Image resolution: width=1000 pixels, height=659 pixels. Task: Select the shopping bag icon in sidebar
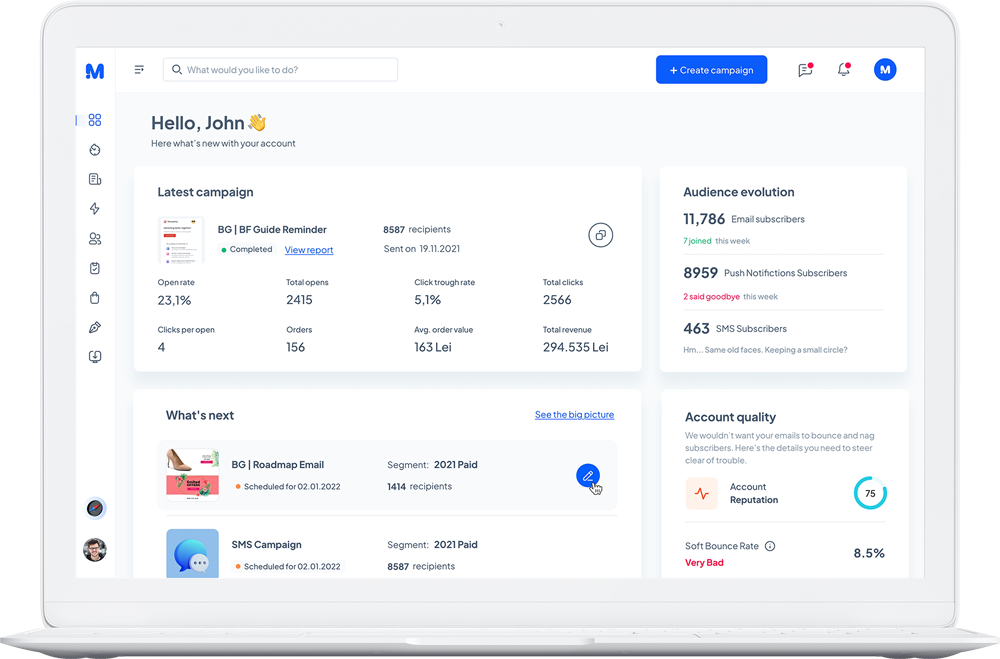[95, 298]
